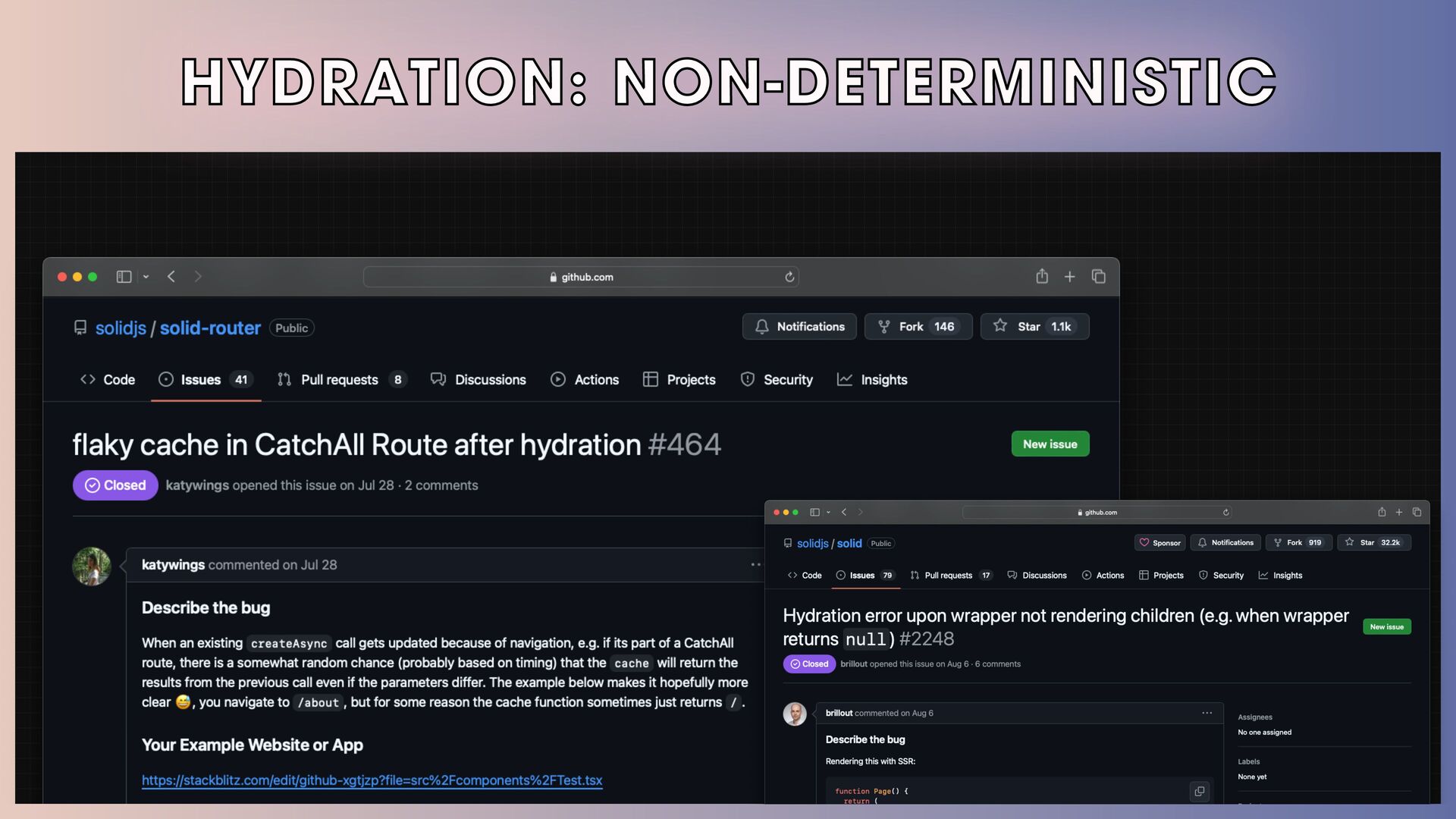The height and width of the screenshot is (819, 1456).
Task: Expand sidebar dropdown chevron in large Safari toolbar
Action: tap(146, 277)
